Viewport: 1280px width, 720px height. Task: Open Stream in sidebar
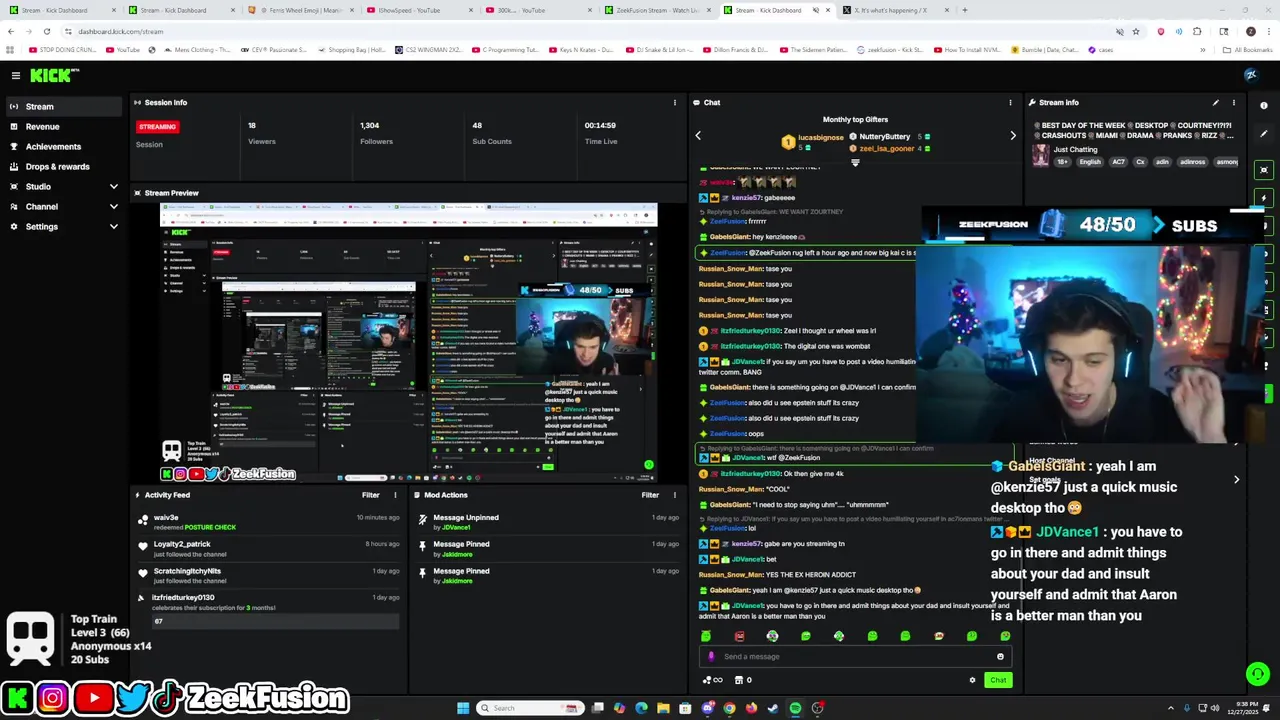(x=65, y=107)
